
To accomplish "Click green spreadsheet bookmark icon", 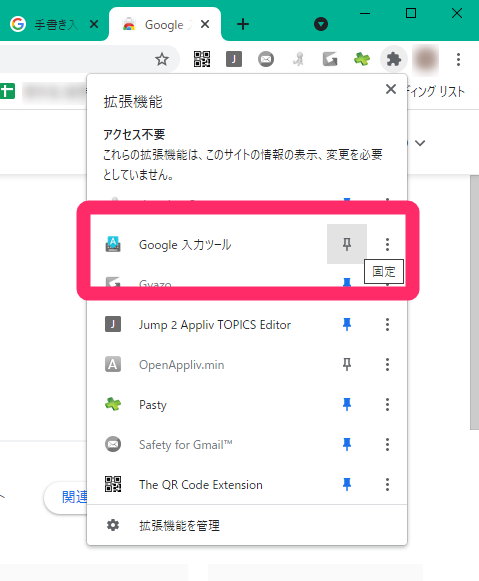I will [x=7, y=91].
